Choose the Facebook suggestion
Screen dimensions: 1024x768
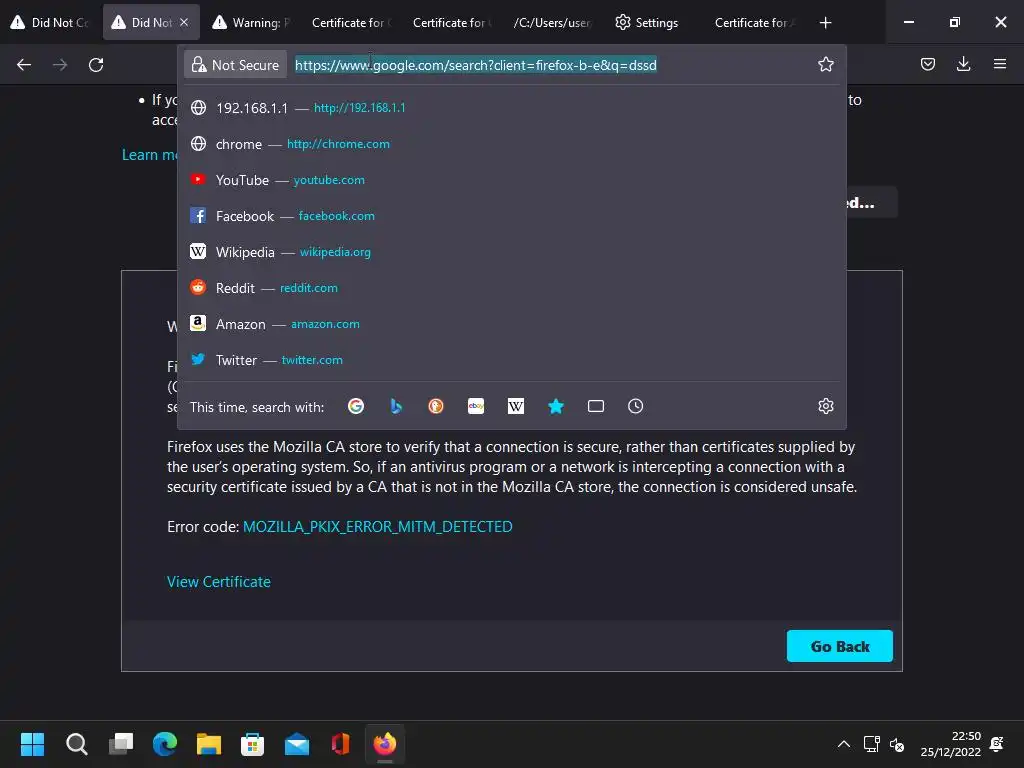(x=511, y=216)
